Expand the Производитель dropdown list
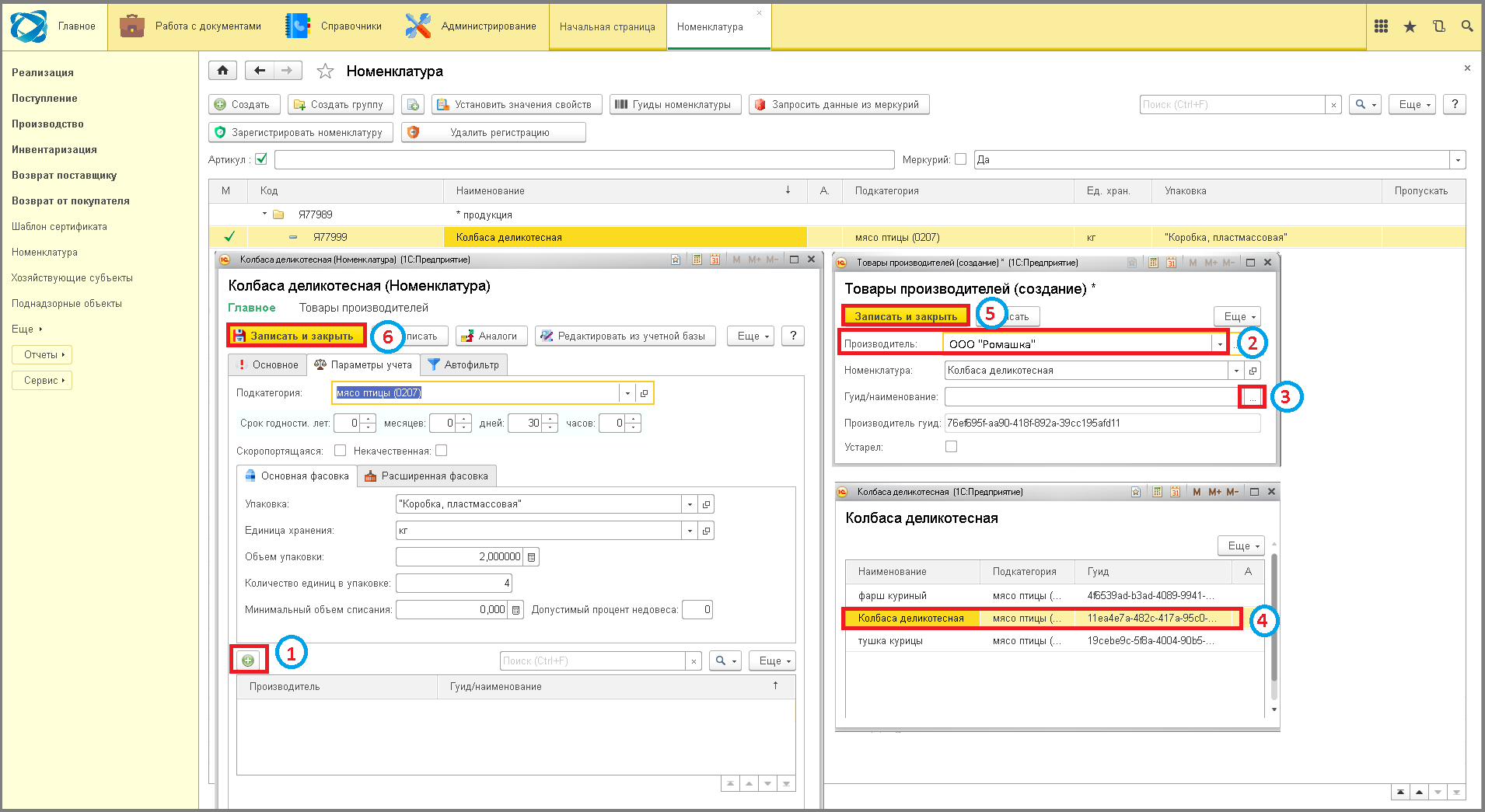 click(x=1220, y=344)
